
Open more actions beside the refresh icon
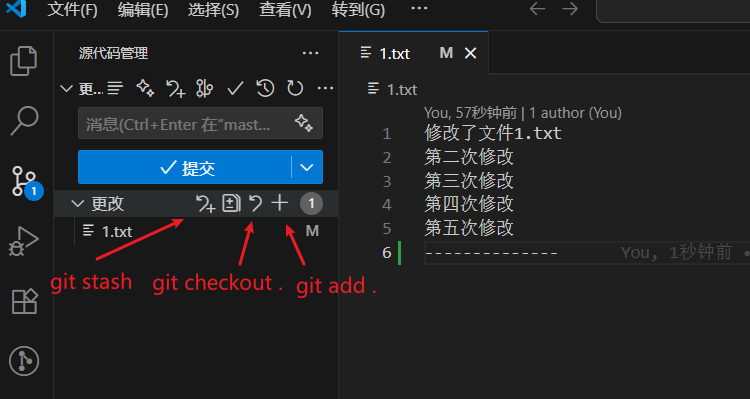325,88
